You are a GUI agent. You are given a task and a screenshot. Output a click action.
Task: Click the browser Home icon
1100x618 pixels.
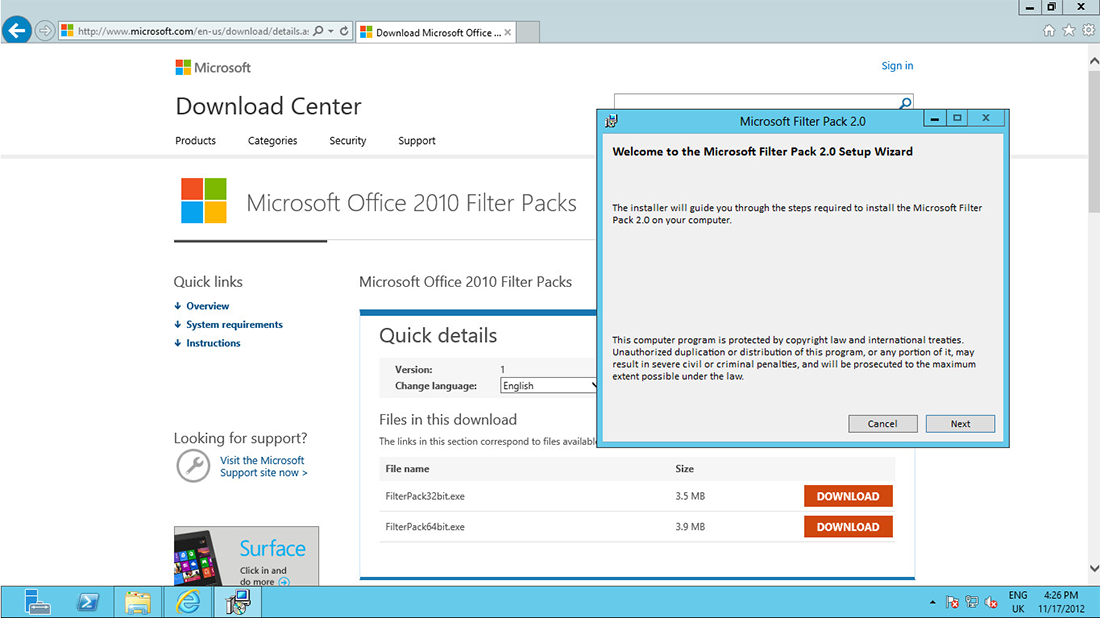1049,30
